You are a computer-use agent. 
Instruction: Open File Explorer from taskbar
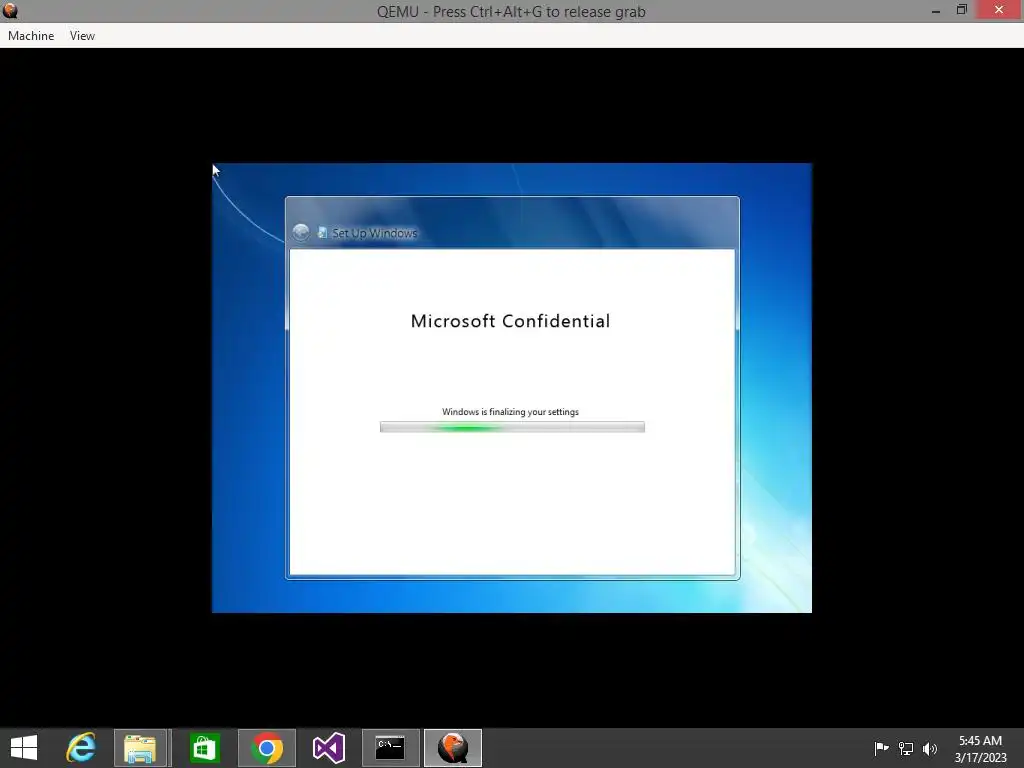pos(140,748)
